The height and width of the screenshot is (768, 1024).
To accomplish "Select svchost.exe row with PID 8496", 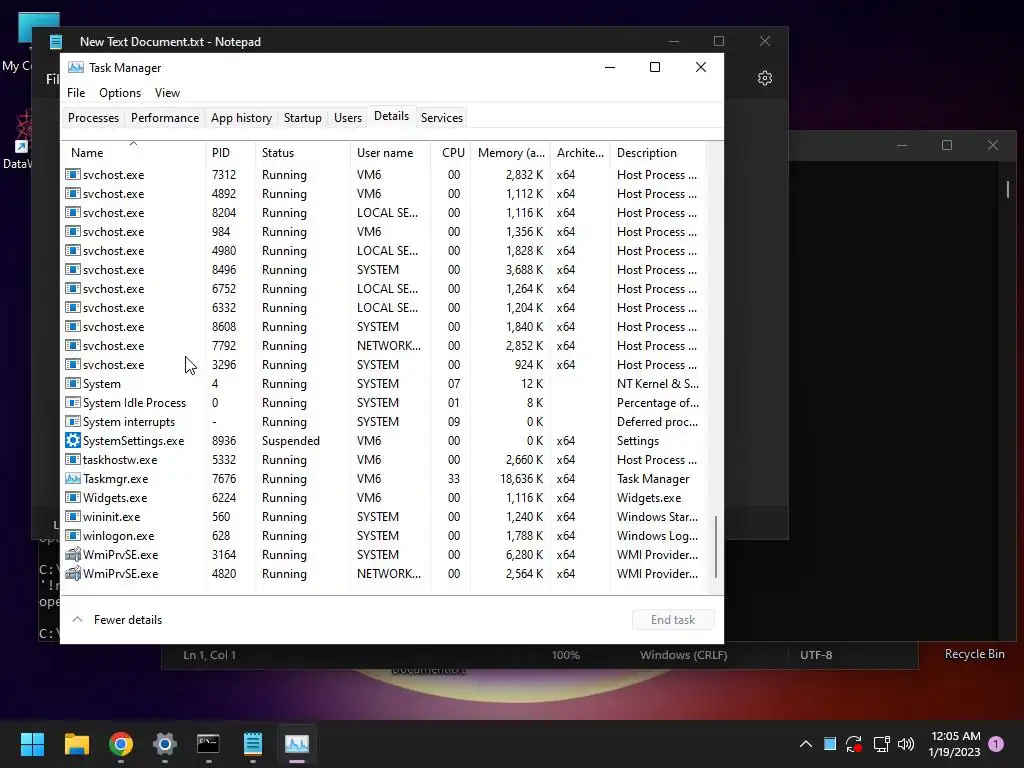I will pos(385,270).
